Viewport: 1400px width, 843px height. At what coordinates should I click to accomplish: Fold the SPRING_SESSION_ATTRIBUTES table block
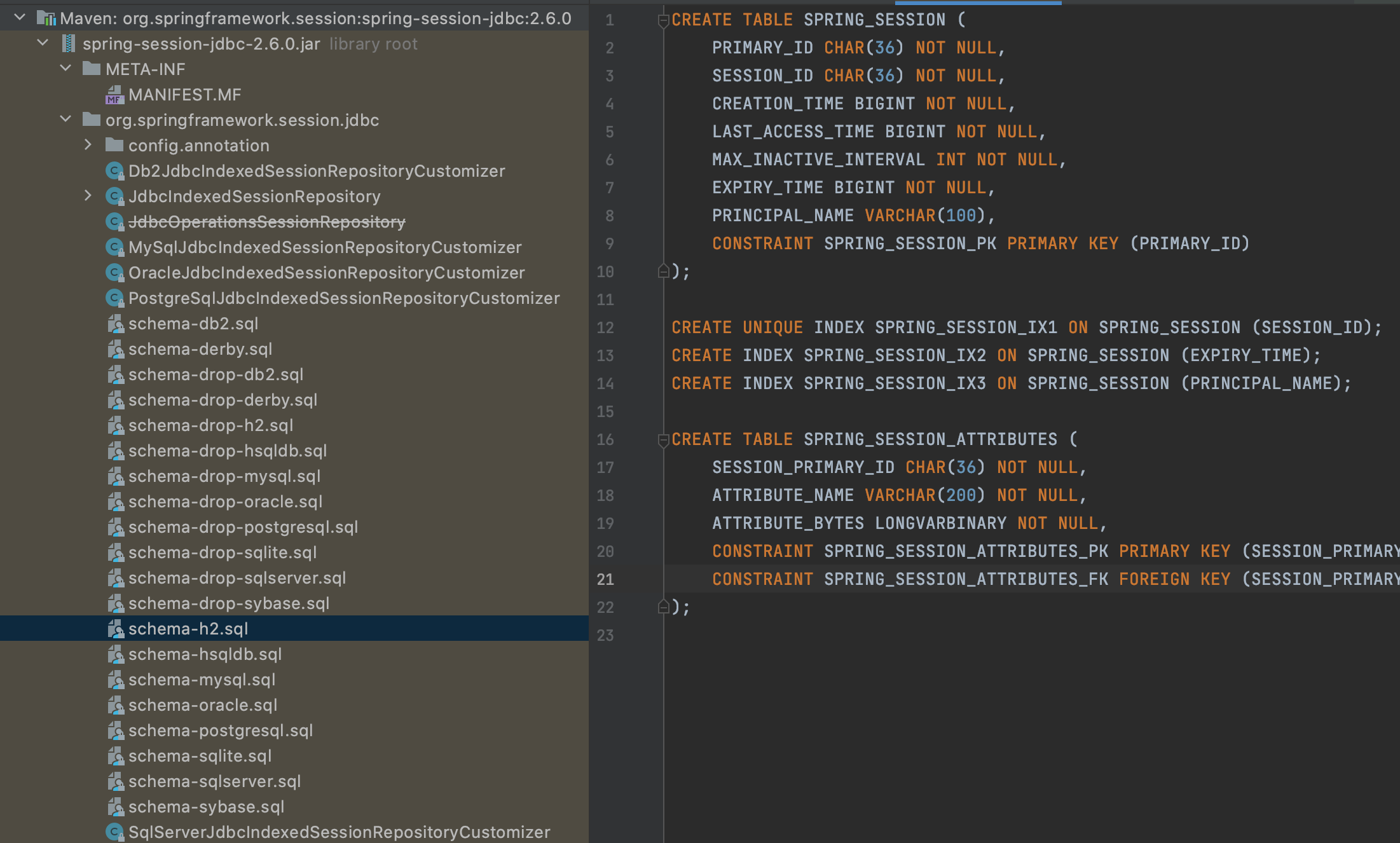[663, 440]
